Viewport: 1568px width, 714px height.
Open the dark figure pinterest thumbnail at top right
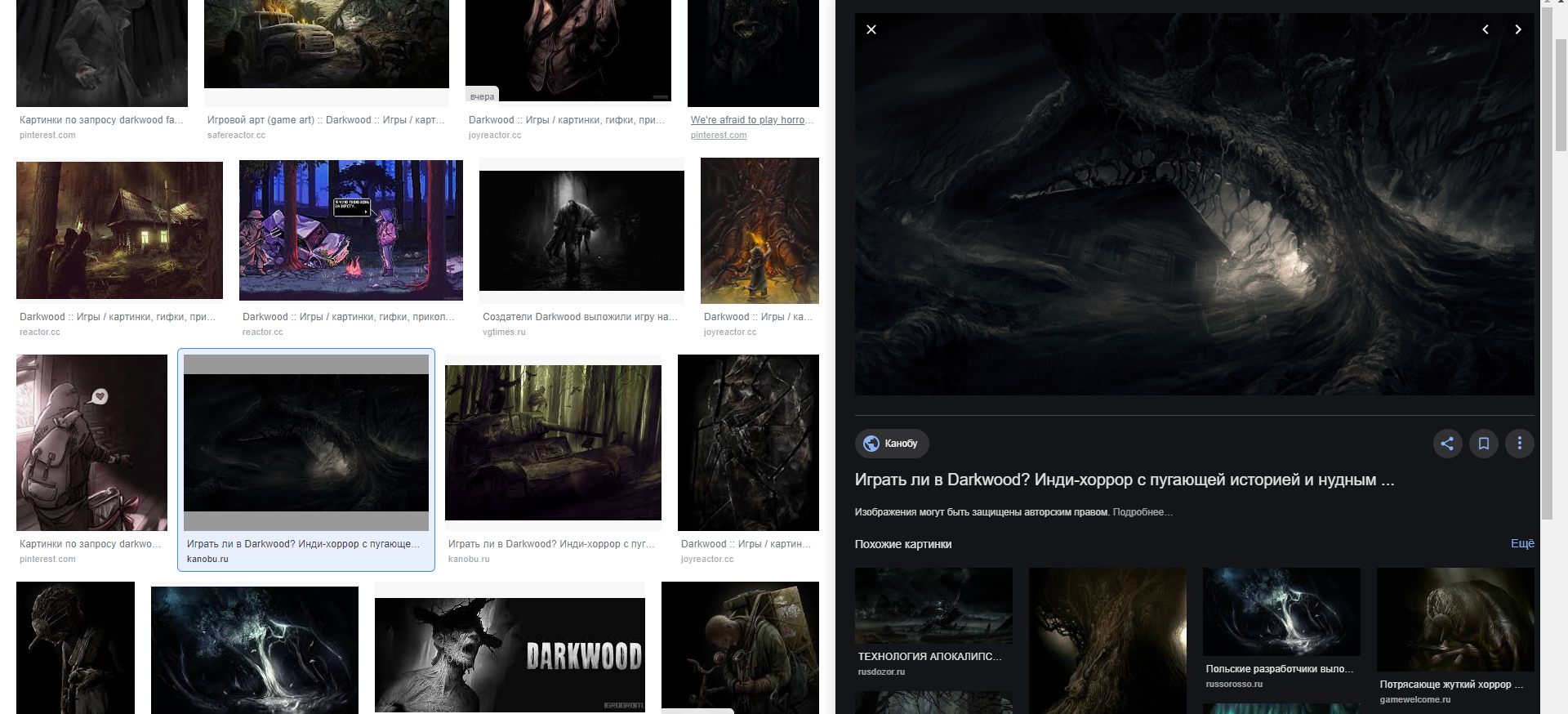[x=753, y=53]
